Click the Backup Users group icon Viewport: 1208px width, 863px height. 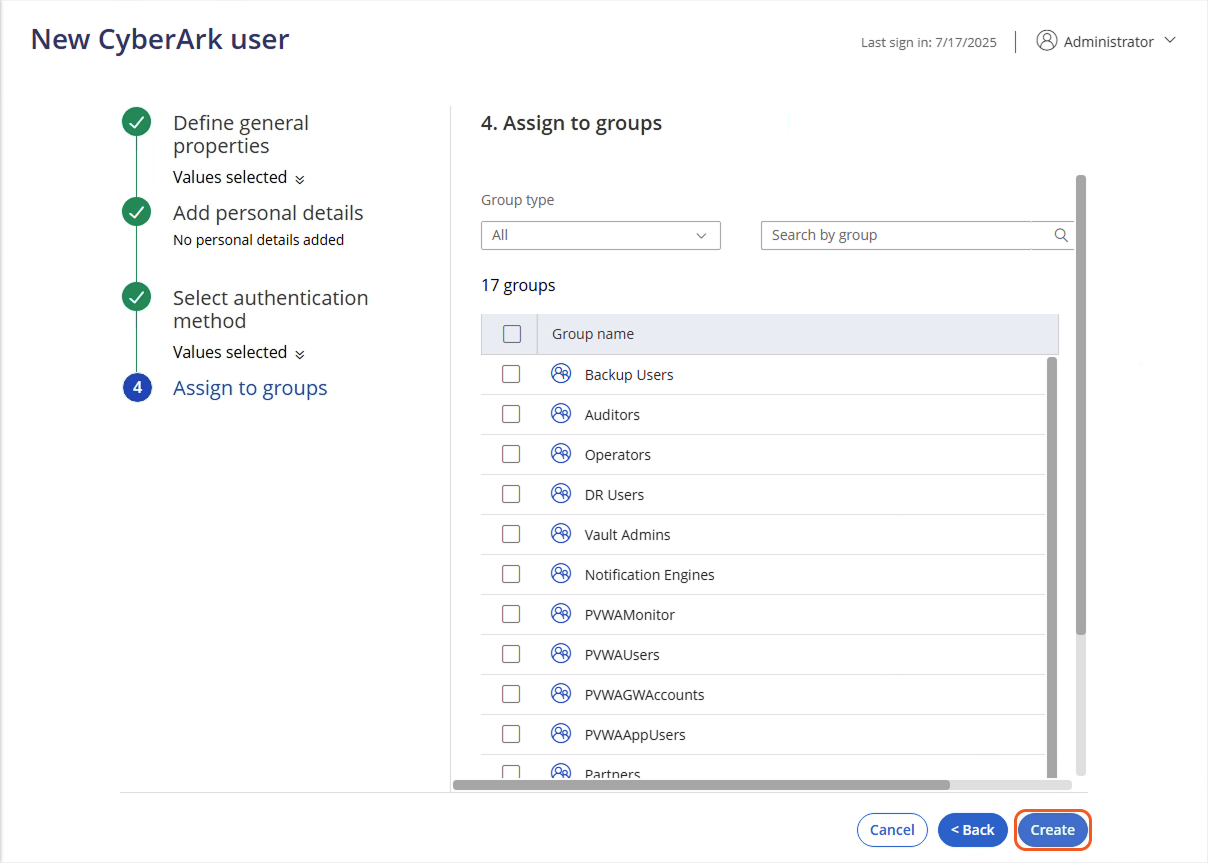561,374
